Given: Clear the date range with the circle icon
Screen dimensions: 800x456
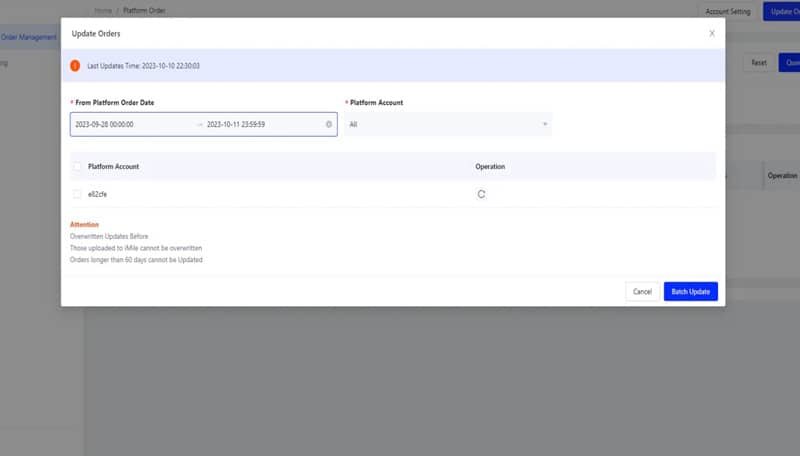Looking at the screenshot, I should 329,124.
